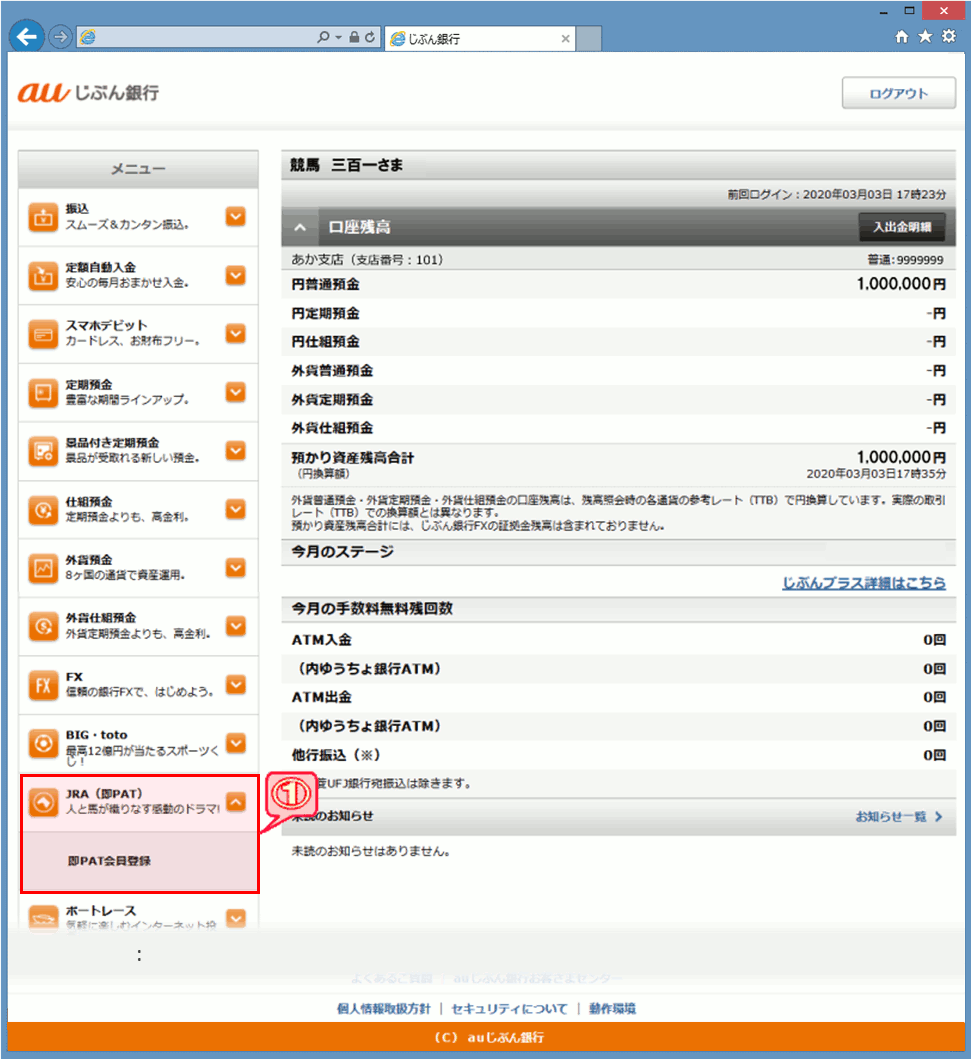Refresh the page with the reload icon
The height and width of the screenshot is (1059, 971).
370,37
